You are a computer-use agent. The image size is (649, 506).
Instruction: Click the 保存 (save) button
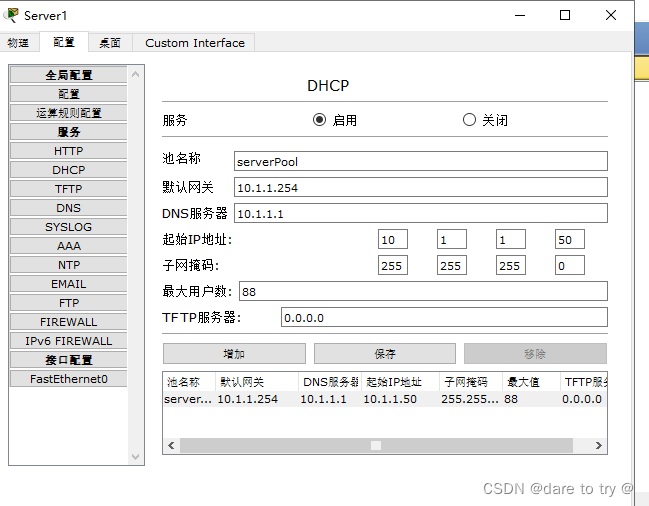385,354
